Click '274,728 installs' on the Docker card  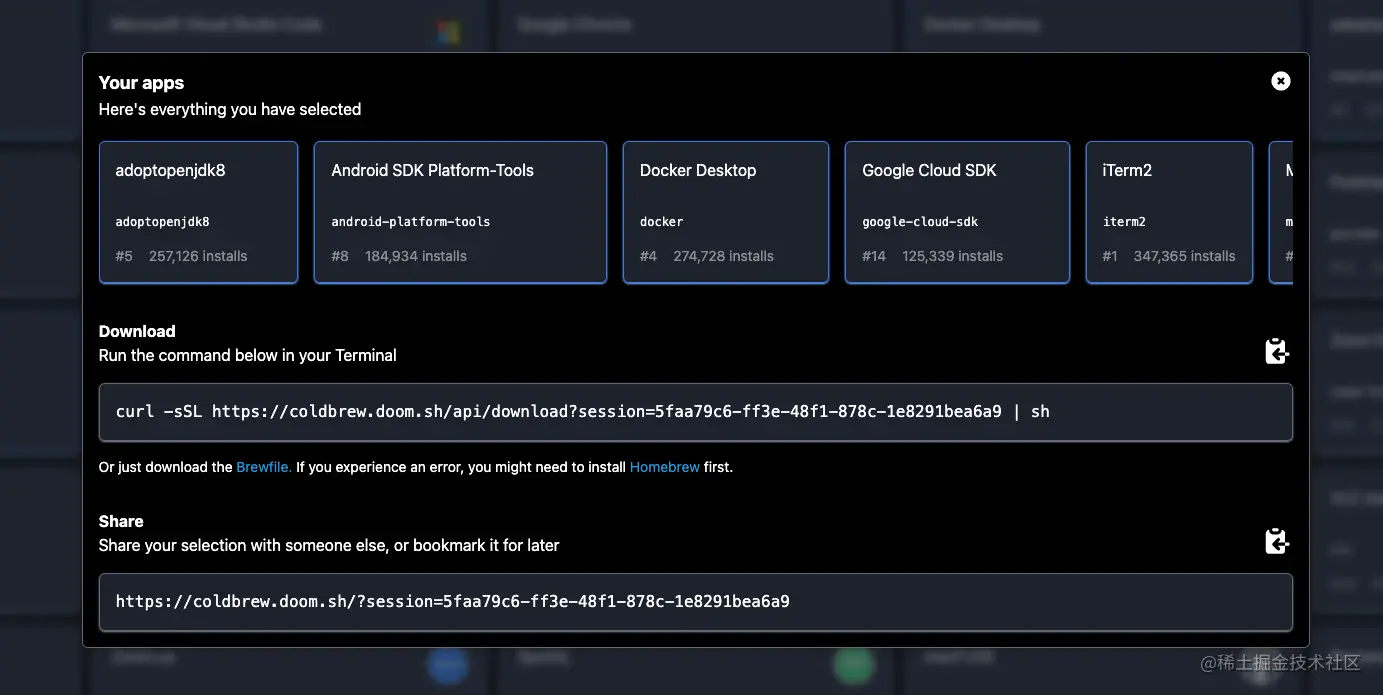[723, 256]
